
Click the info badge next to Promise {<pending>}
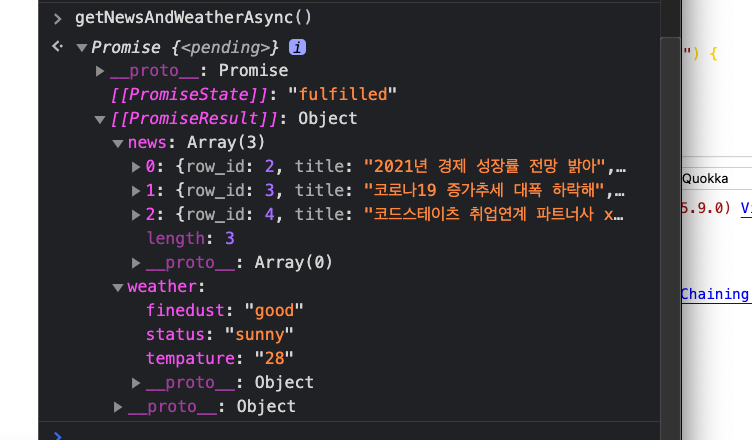297,47
